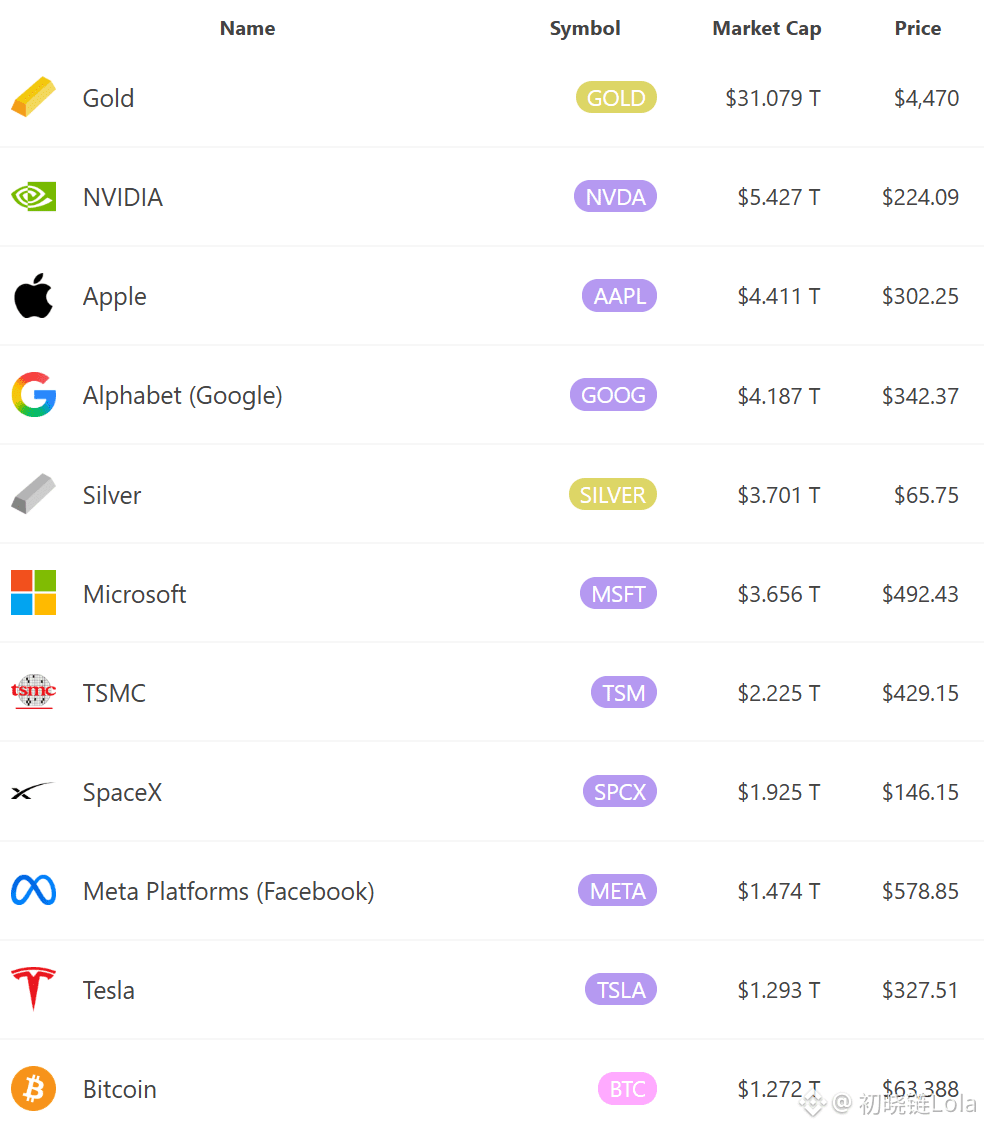Click the Name column header
This screenshot has width=984, height=1129.
(x=248, y=28)
